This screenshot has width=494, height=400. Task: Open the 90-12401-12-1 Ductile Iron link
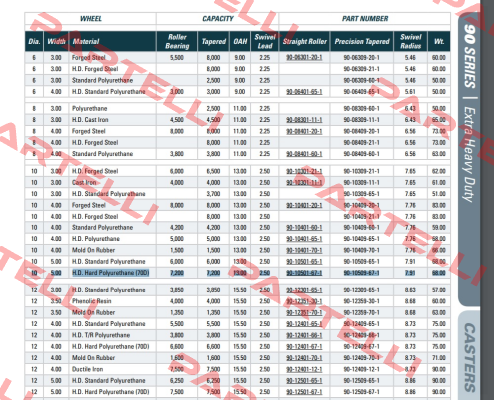[x=304, y=369]
